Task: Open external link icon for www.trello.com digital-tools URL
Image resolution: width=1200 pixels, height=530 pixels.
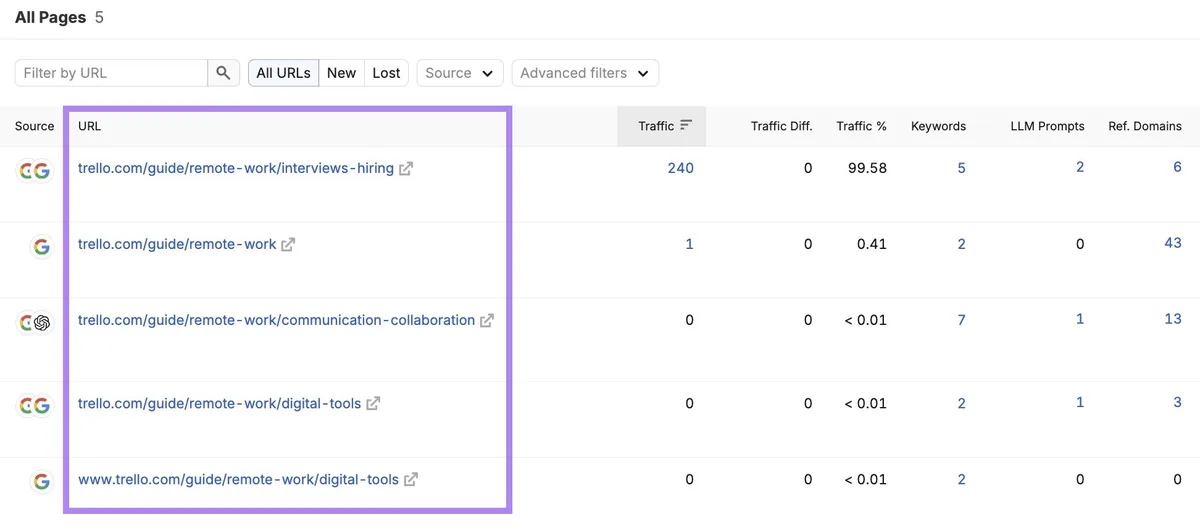Action: click(x=411, y=480)
